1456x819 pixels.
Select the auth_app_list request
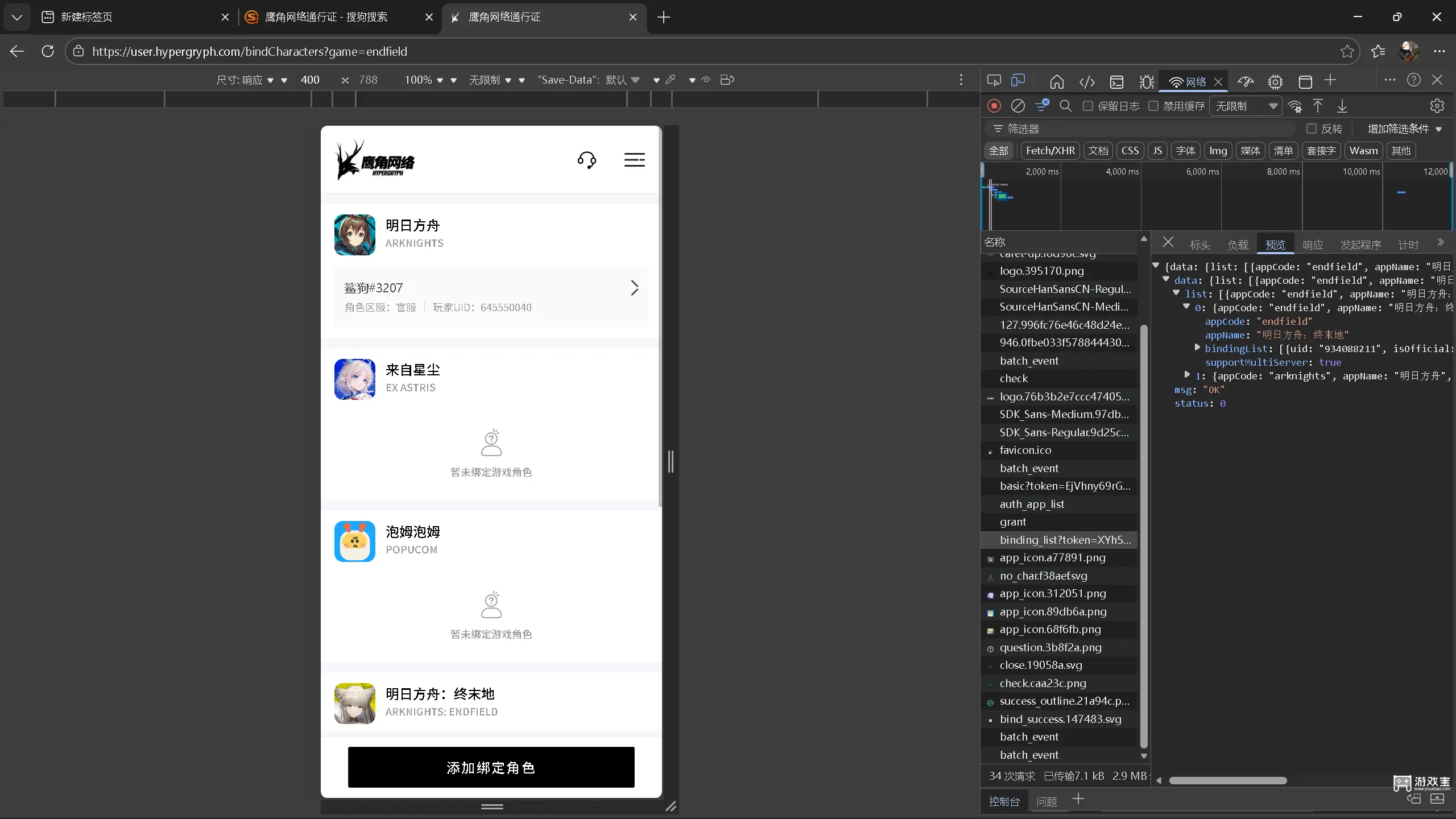click(x=1032, y=504)
